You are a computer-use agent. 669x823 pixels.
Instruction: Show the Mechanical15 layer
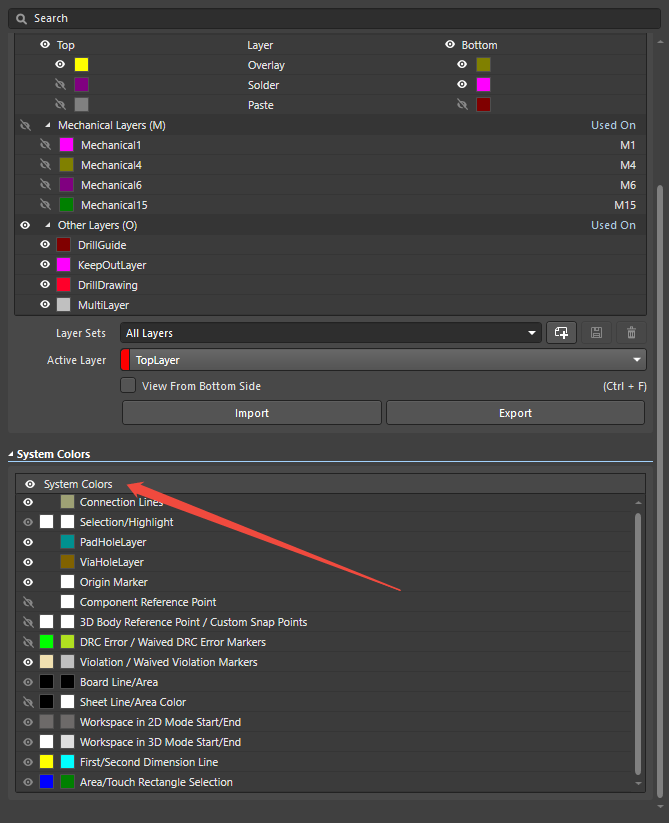45,205
